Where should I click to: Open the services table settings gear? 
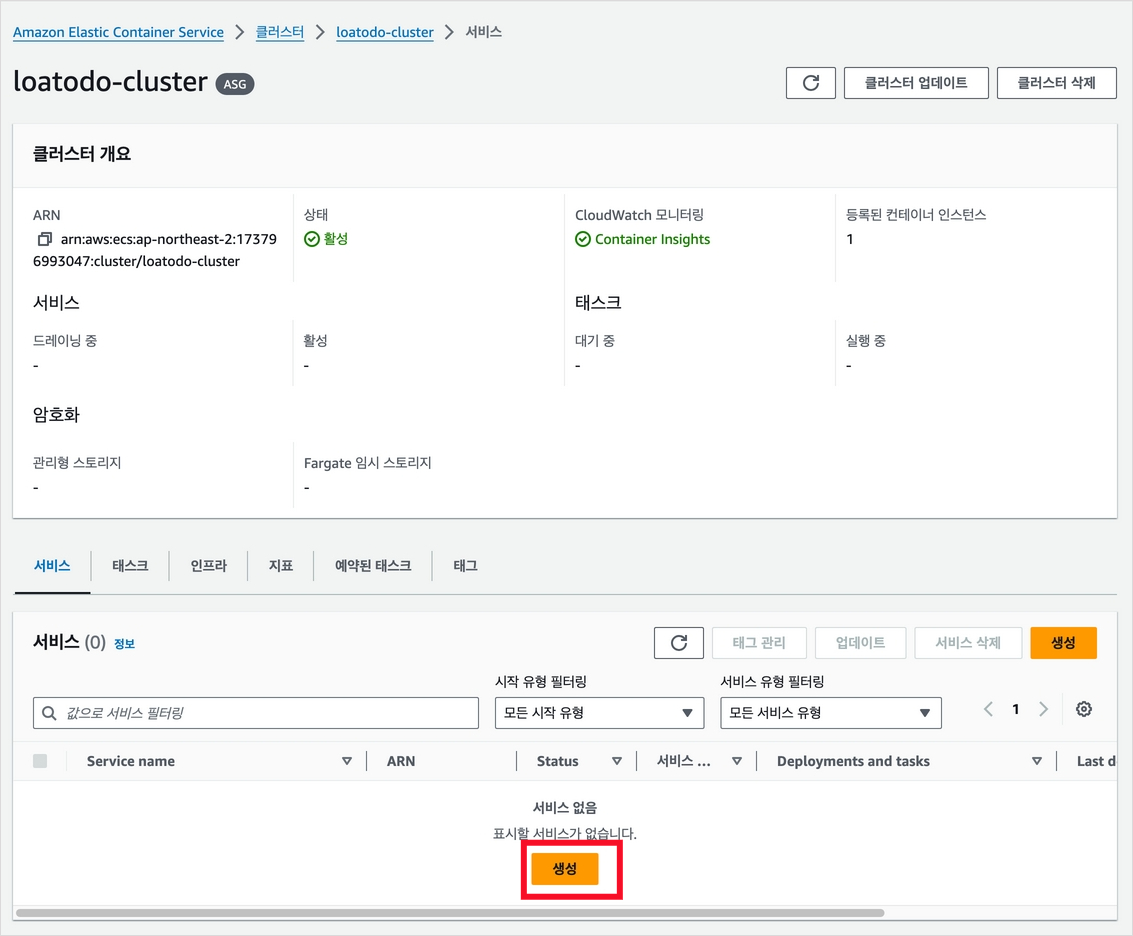[1083, 709]
